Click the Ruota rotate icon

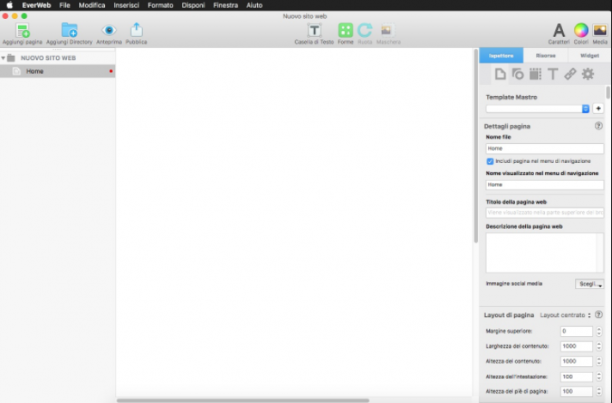365,30
